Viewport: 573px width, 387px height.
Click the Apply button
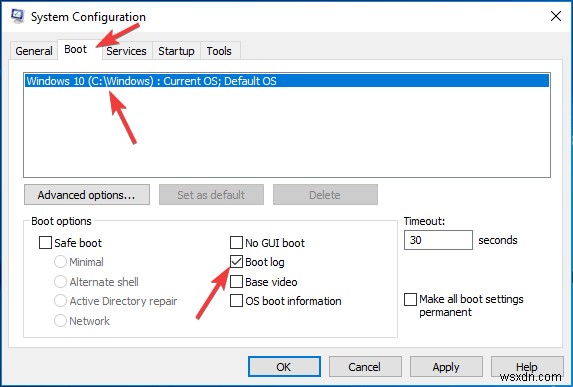click(446, 367)
